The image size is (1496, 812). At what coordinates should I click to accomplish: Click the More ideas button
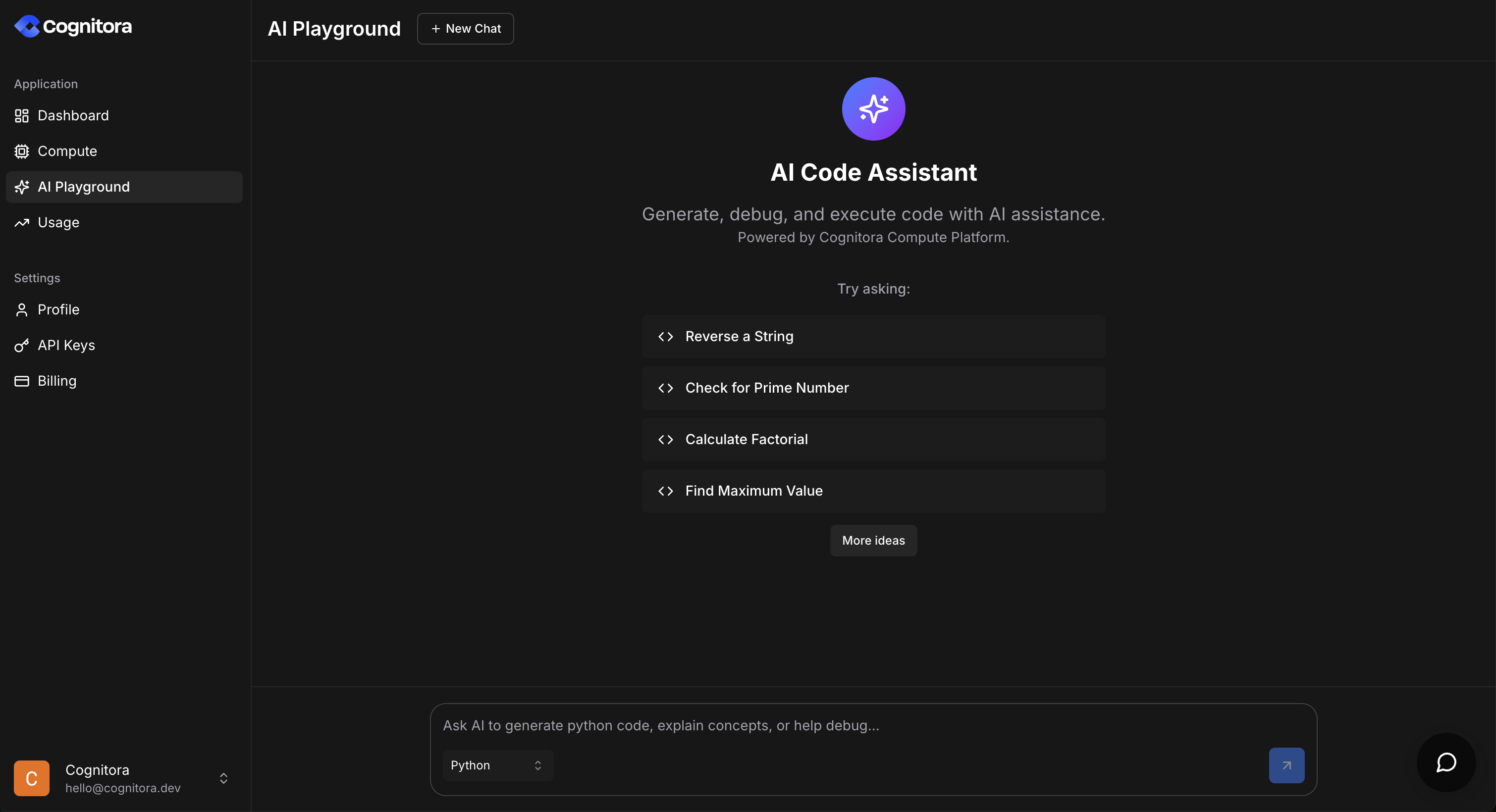pyautogui.click(x=873, y=540)
